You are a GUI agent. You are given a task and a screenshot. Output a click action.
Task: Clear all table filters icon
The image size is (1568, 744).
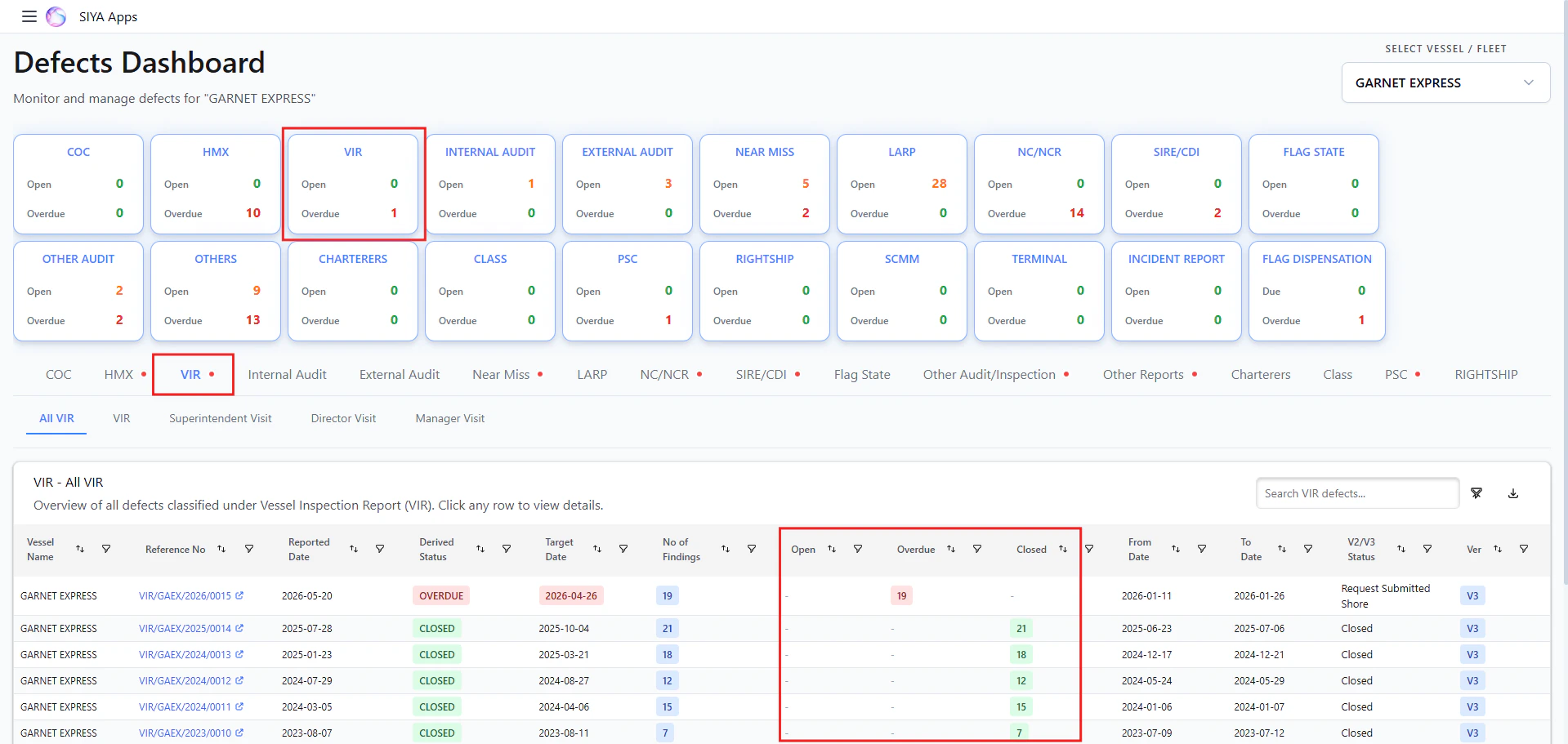tap(1476, 493)
